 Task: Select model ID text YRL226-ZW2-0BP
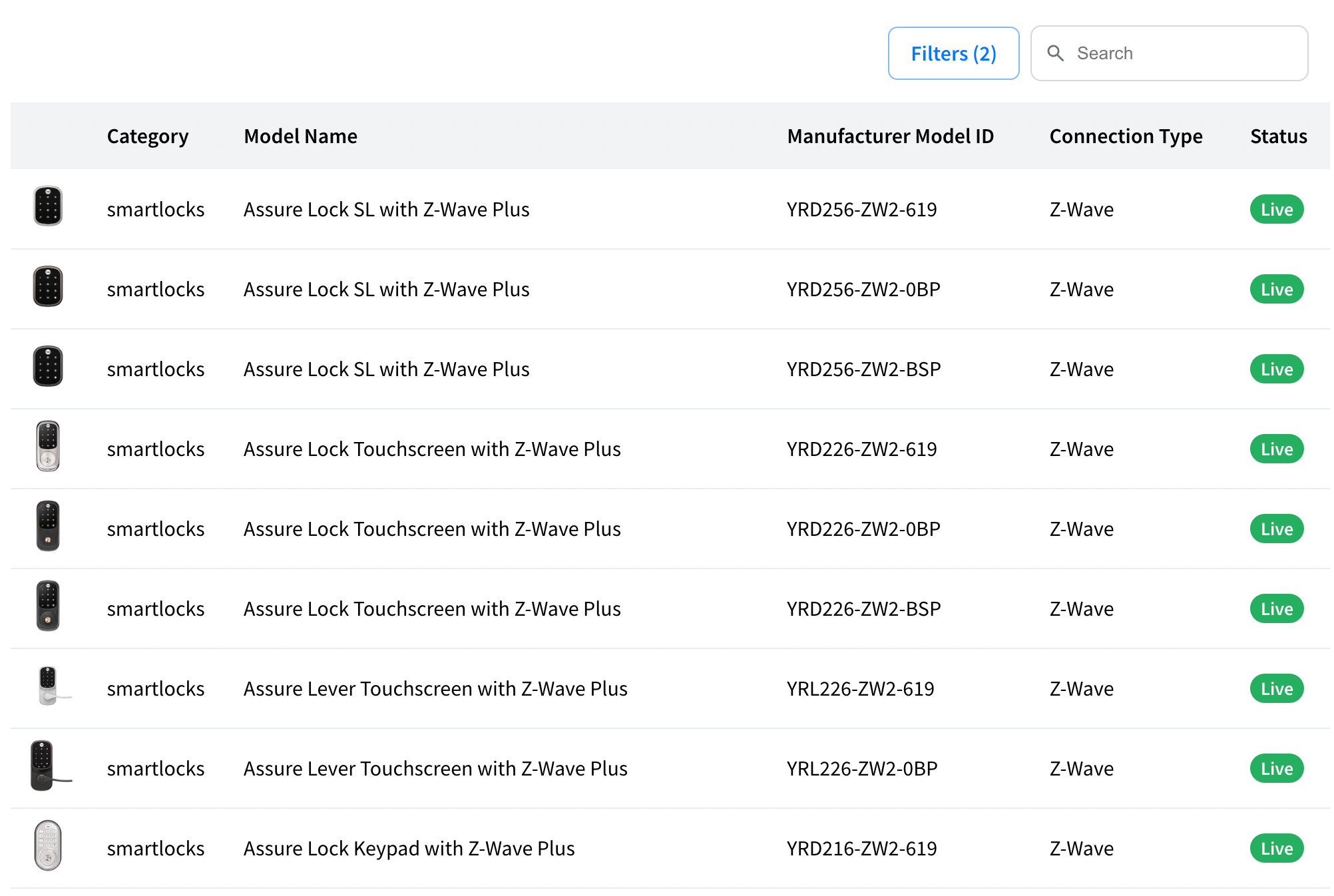[862, 769]
